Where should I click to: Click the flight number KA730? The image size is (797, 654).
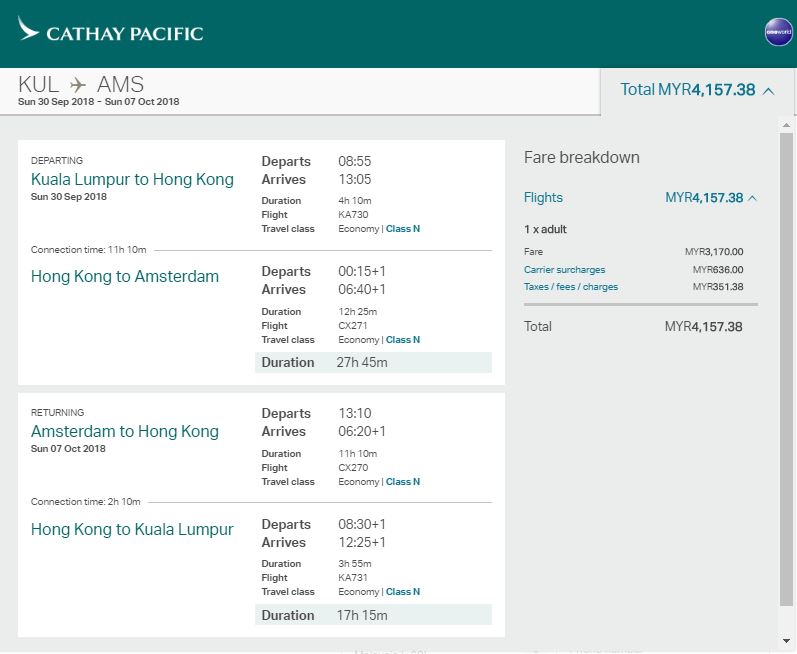(353, 214)
